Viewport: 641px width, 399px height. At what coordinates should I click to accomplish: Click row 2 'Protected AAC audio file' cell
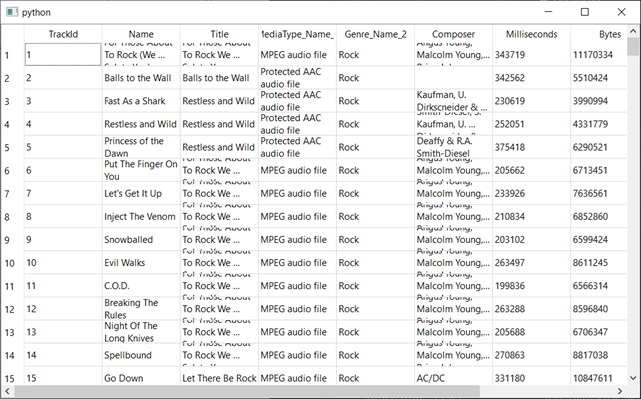pyautogui.click(x=297, y=78)
